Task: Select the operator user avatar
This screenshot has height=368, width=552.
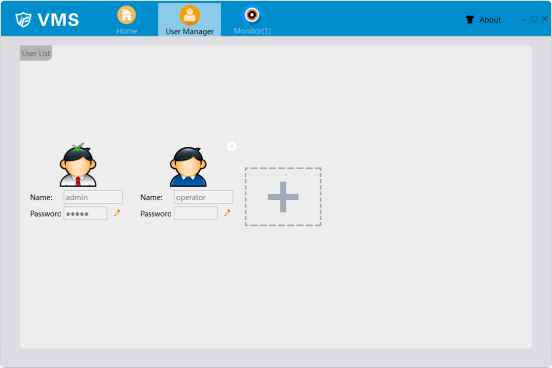Action: click(x=188, y=167)
